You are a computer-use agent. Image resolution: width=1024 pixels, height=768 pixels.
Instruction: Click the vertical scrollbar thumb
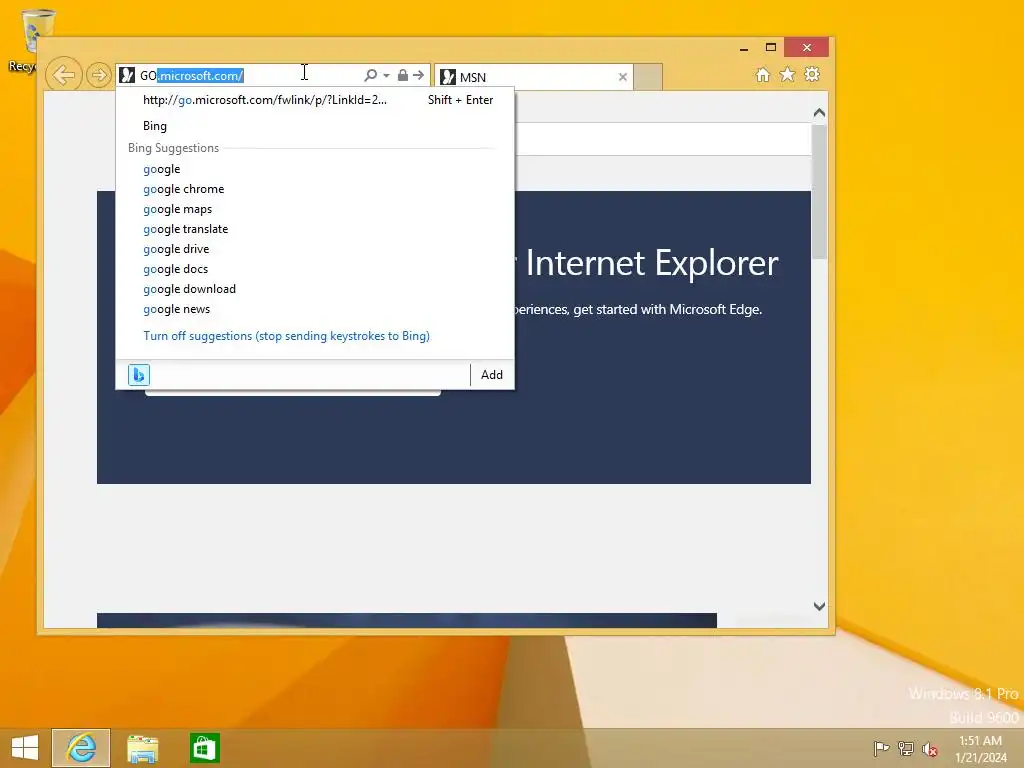[819, 191]
